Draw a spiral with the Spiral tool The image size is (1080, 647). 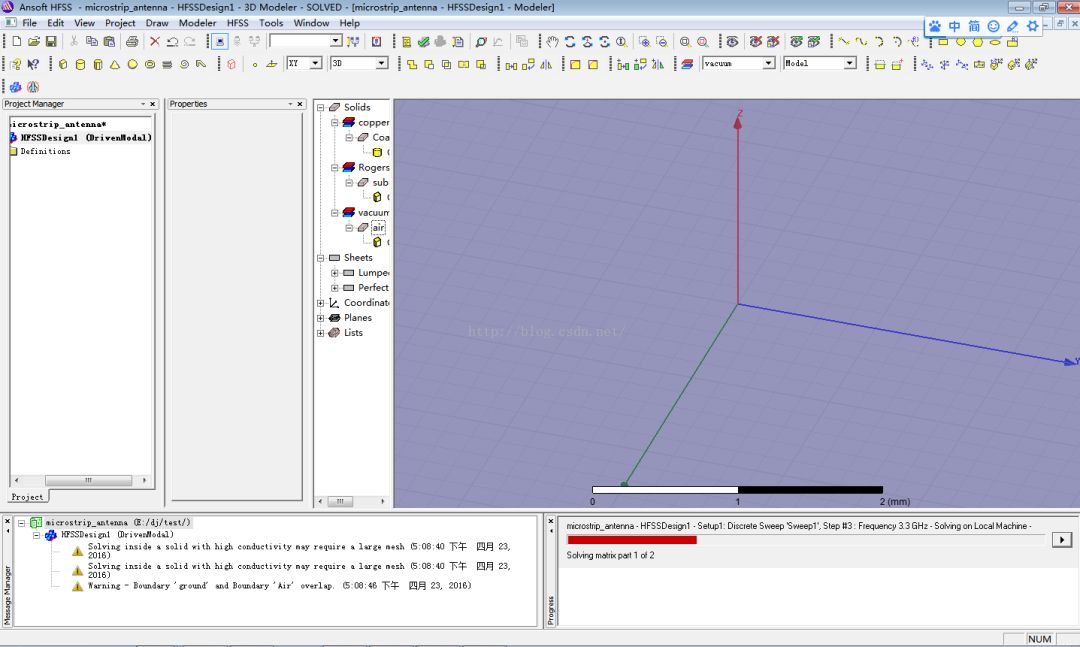[x=184, y=64]
